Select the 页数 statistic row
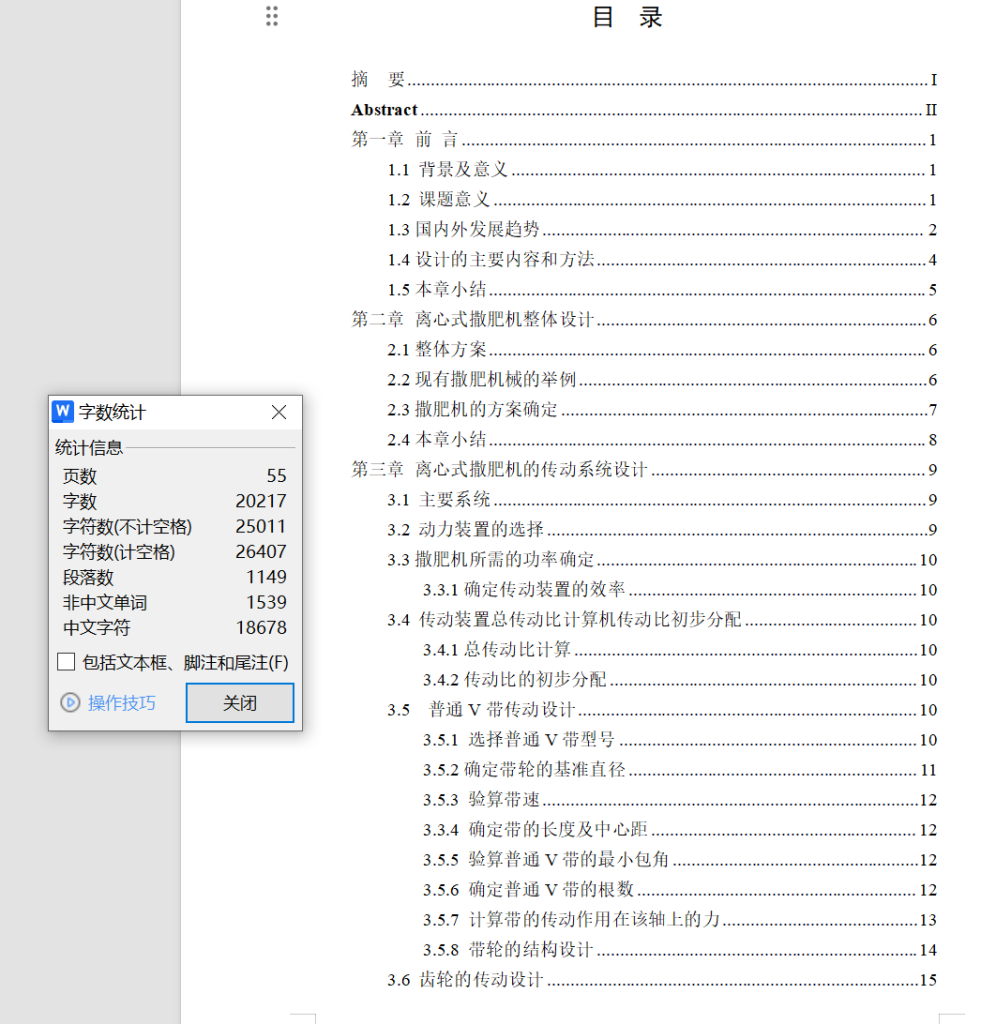Image resolution: width=996 pixels, height=1024 pixels. pos(79,476)
